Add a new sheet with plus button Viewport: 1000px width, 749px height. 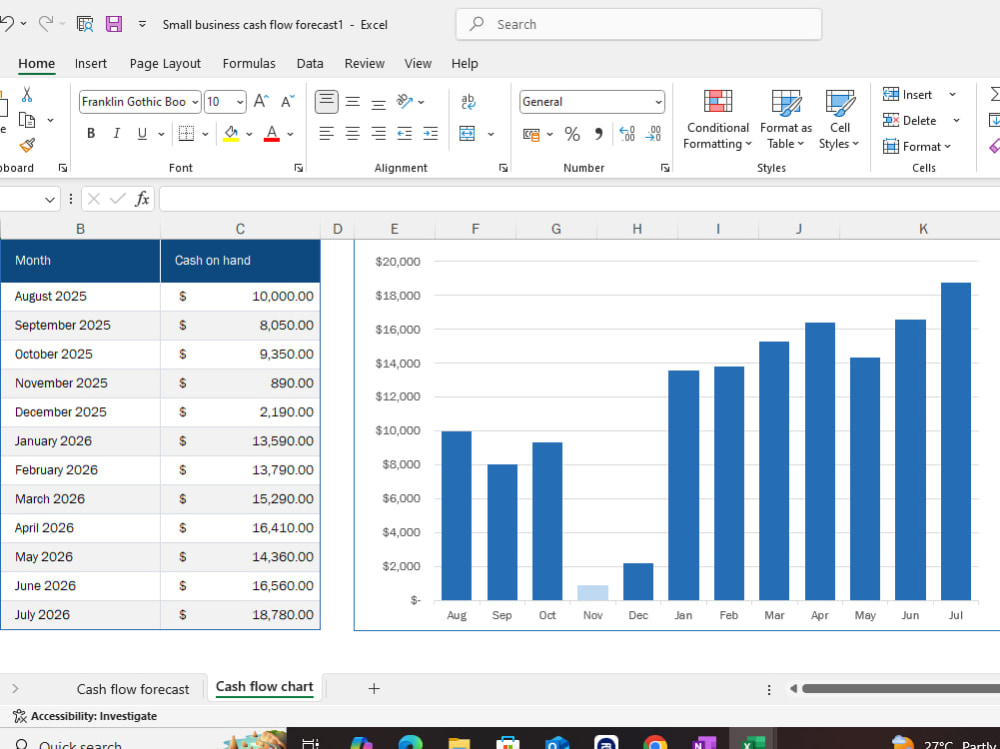[374, 688]
